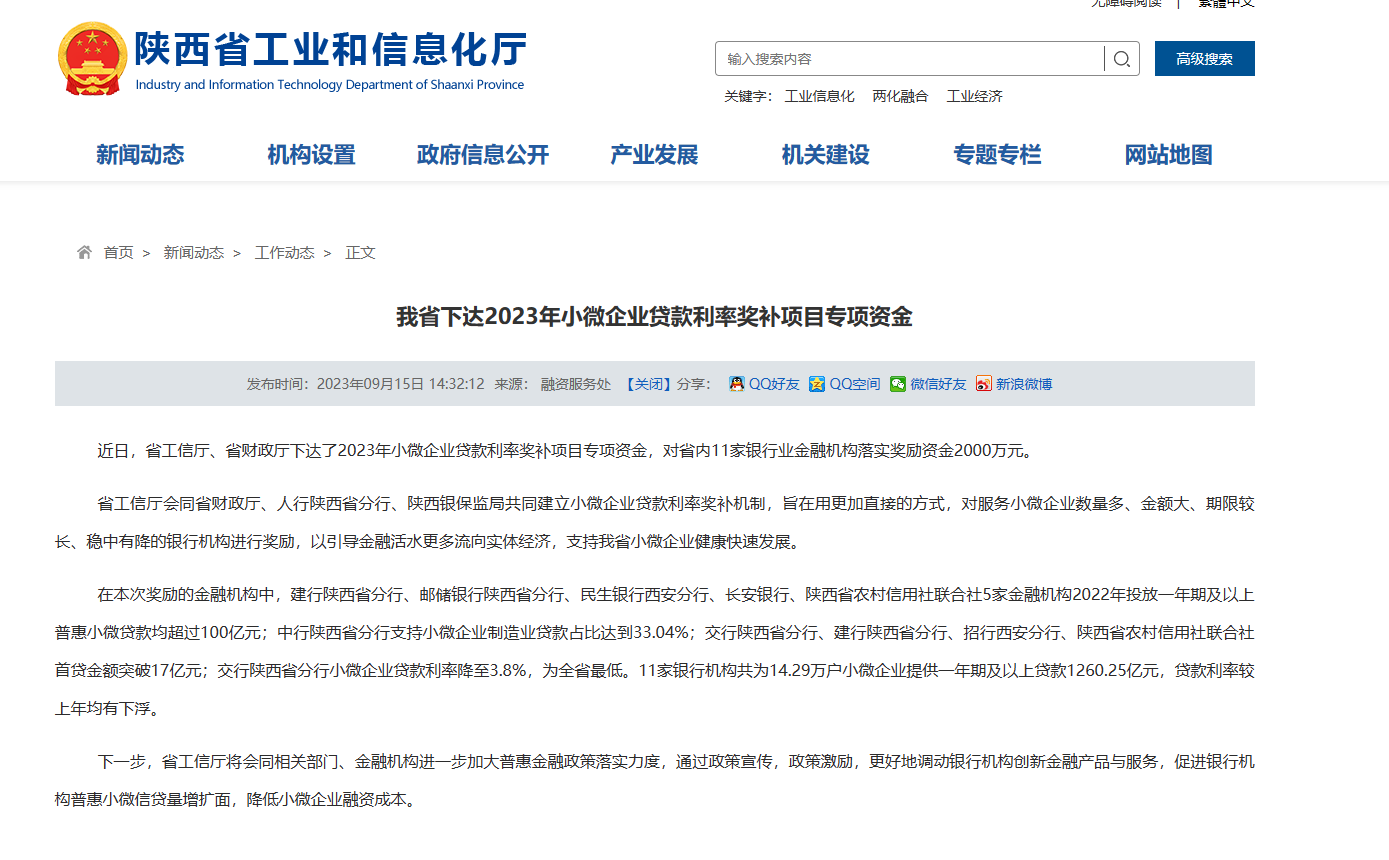1389x860 pixels.
Task: Open the 新闻动态 menu
Action: [x=139, y=155]
